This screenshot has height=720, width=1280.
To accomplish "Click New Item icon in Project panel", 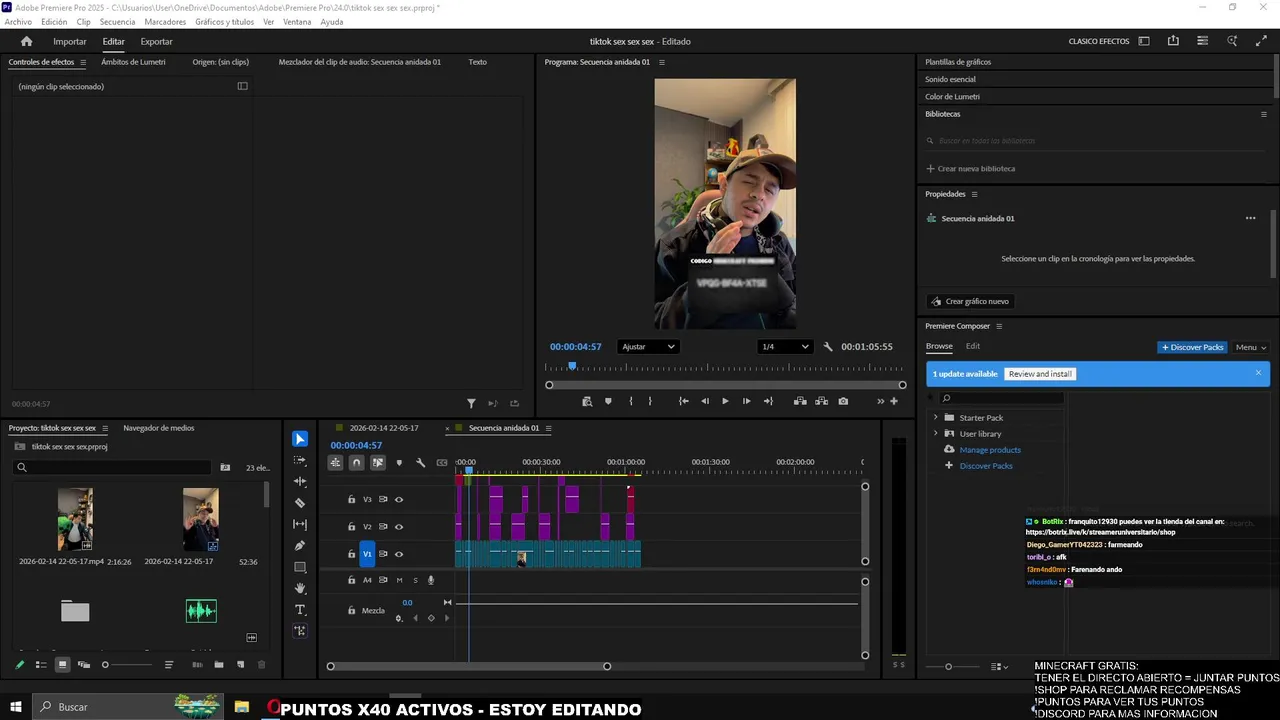I will coord(240,665).
